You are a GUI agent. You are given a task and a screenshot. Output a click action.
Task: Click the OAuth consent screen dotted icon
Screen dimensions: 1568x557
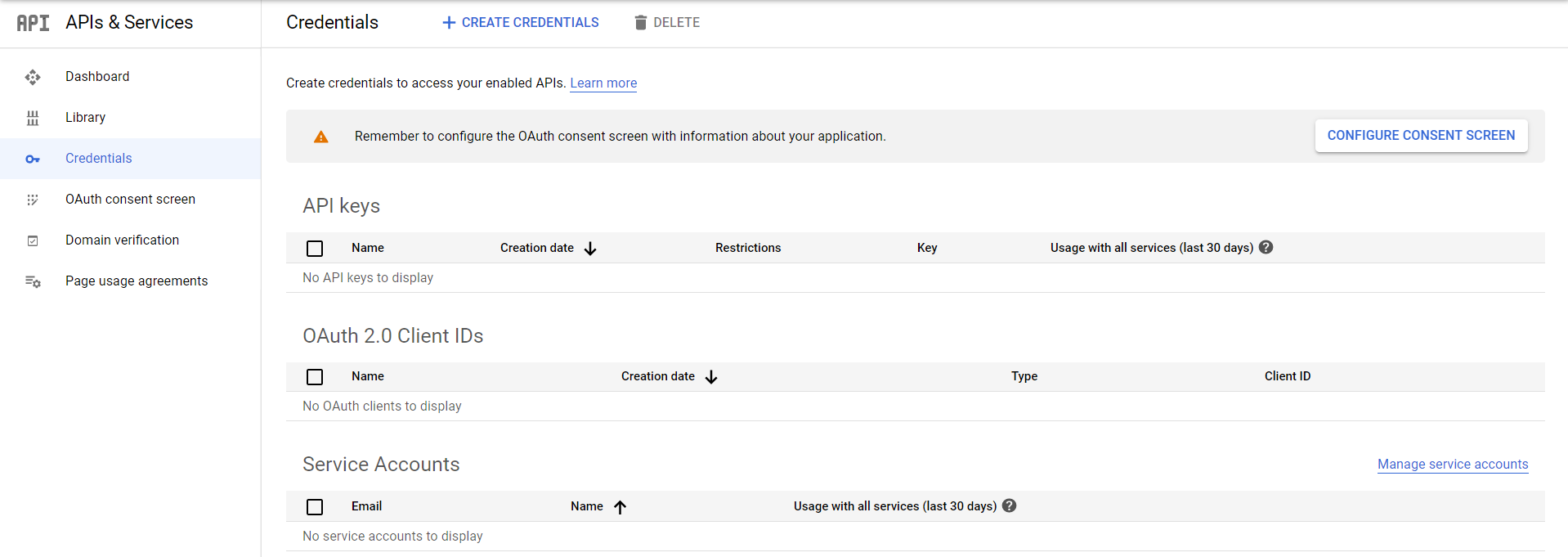pyautogui.click(x=33, y=200)
